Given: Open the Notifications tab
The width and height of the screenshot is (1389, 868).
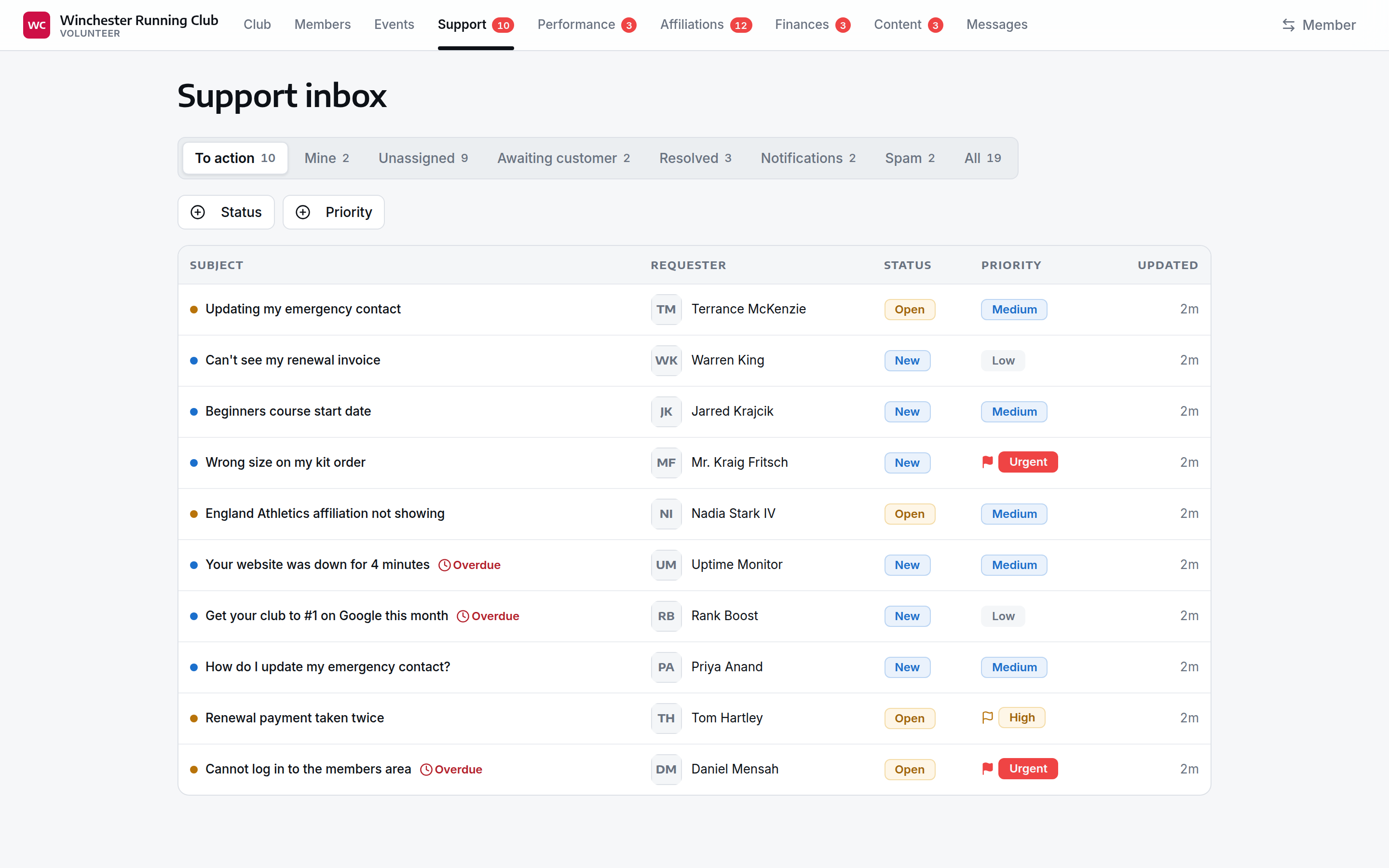Looking at the screenshot, I should click(x=808, y=158).
